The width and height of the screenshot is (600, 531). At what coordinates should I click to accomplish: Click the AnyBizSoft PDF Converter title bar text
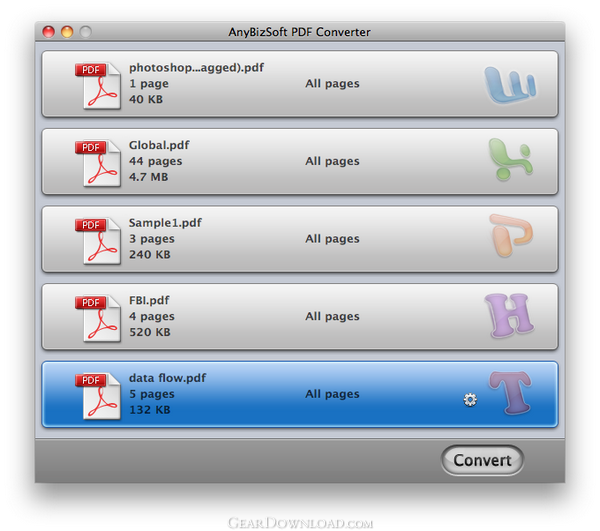coord(299,32)
